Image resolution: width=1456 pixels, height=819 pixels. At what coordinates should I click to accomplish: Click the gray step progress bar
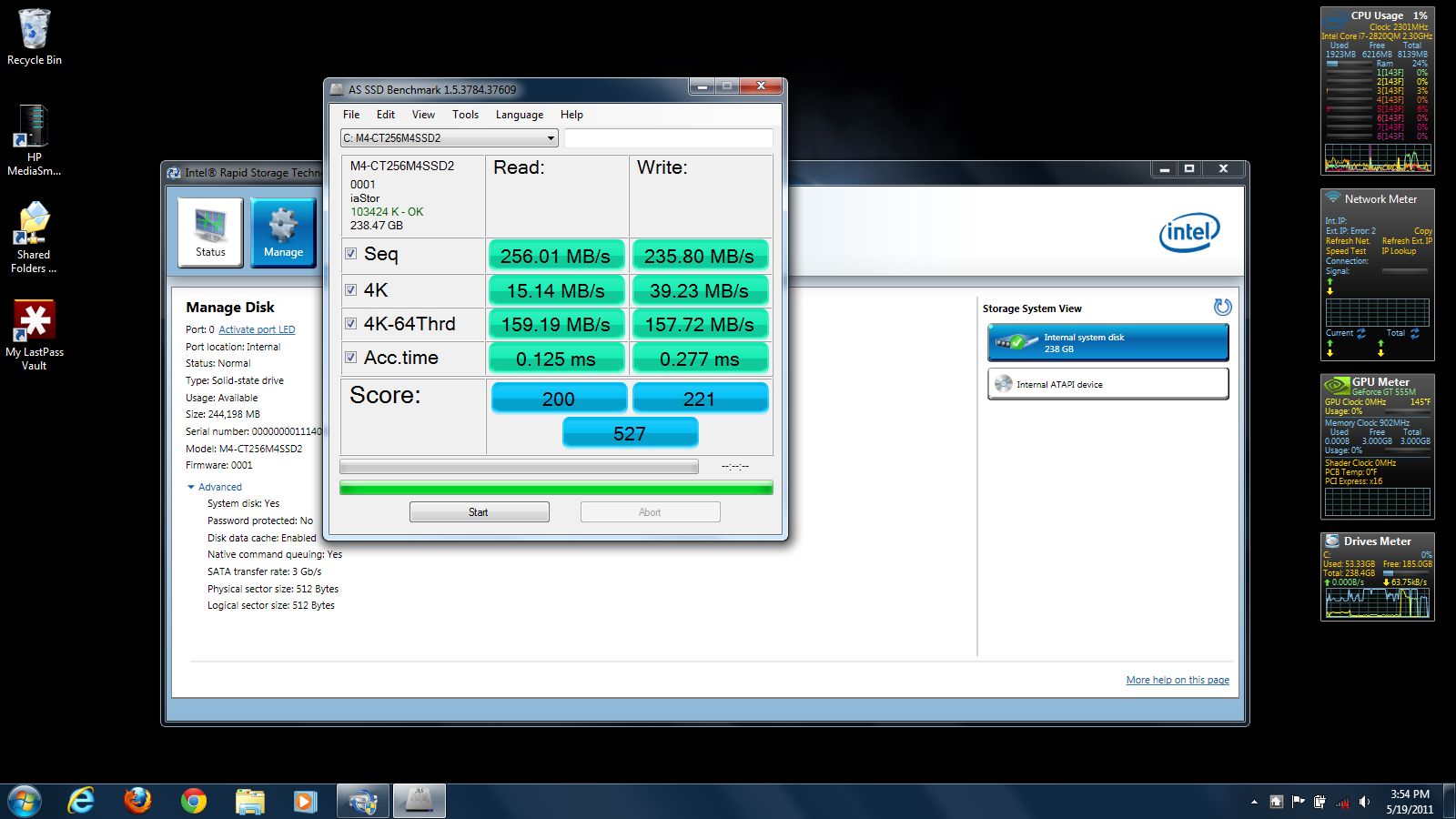click(x=519, y=466)
